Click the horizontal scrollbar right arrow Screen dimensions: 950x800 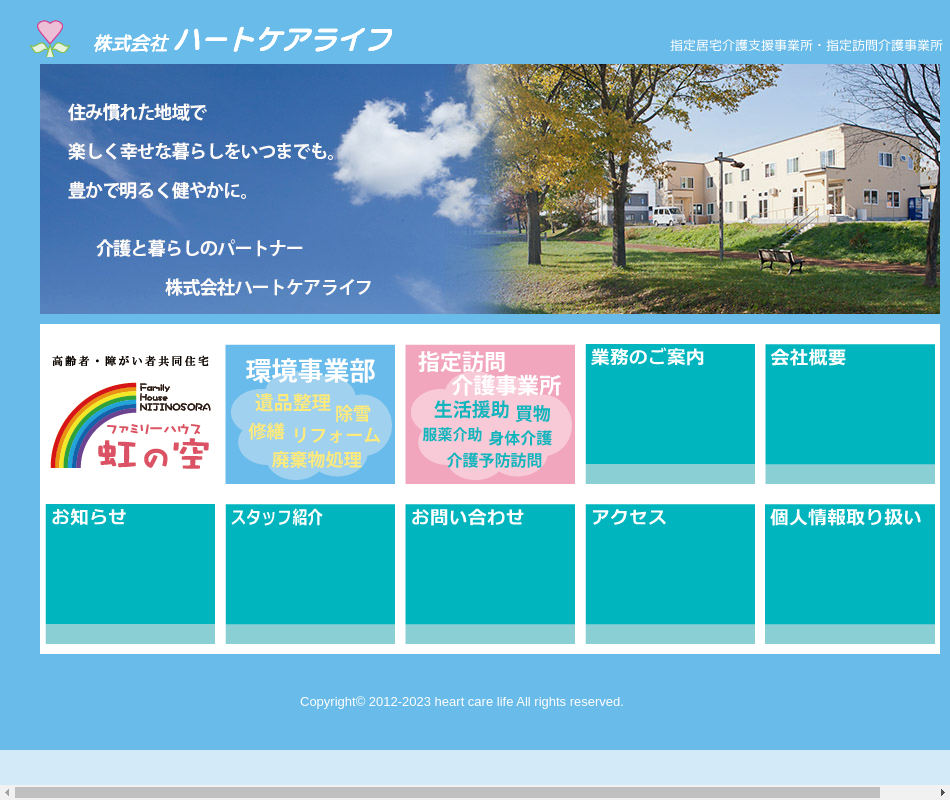942,792
